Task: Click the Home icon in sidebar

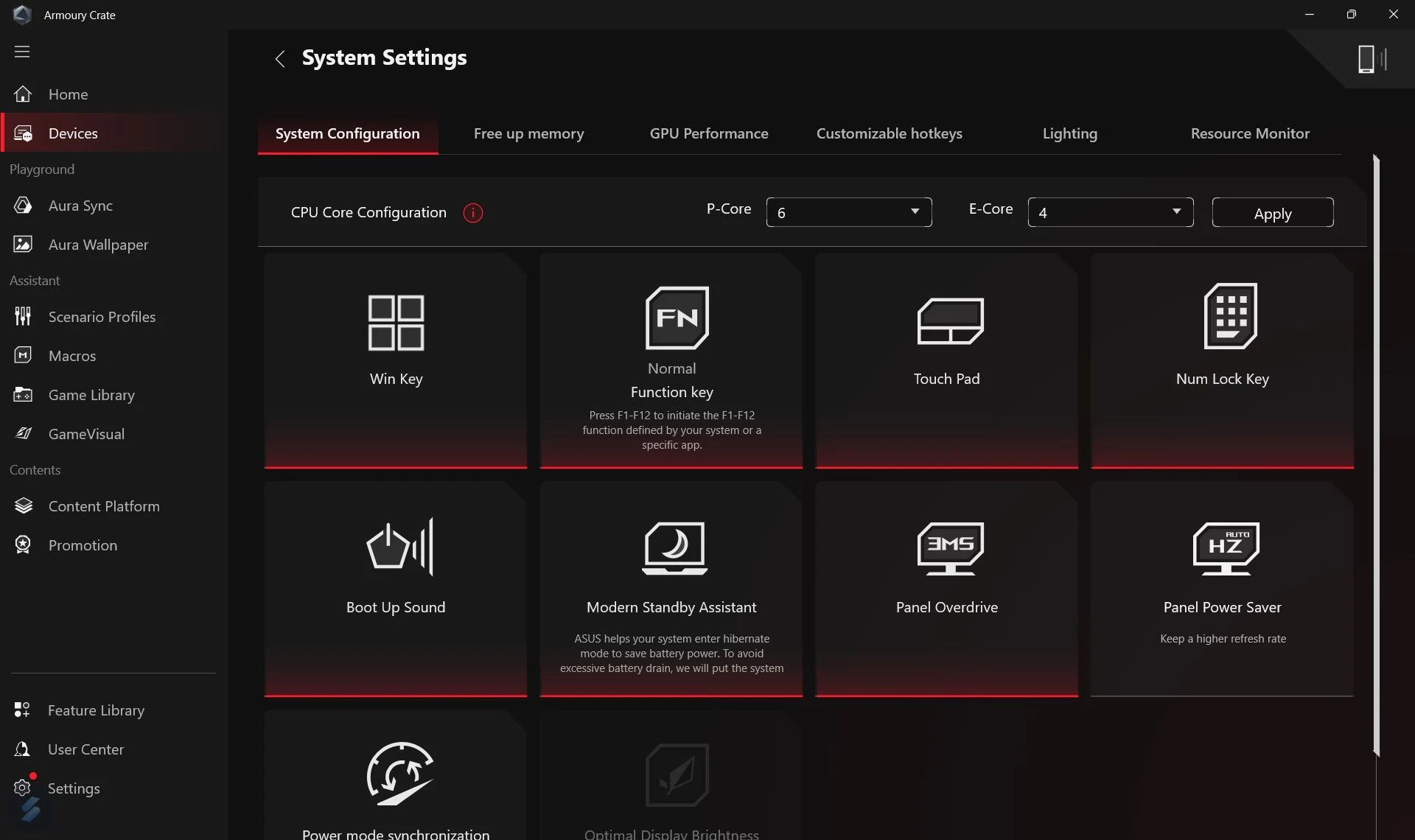Action: click(x=23, y=94)
